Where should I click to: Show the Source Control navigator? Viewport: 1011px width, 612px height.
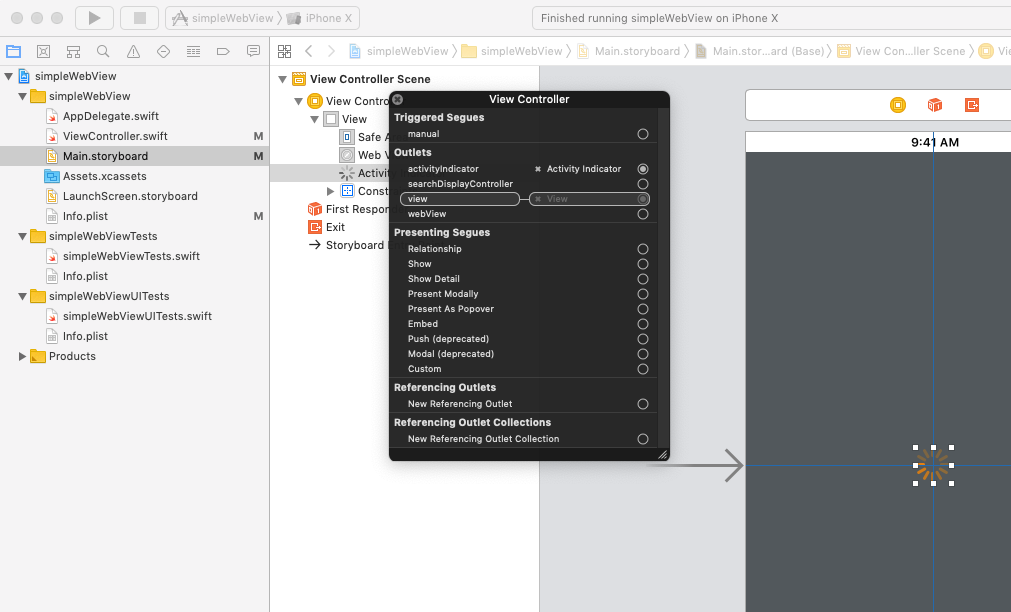click(43, 51)
